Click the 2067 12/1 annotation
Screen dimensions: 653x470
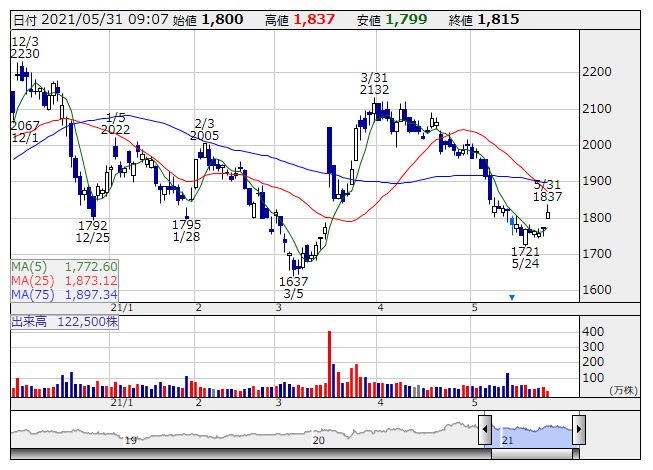tap(25, 132)
